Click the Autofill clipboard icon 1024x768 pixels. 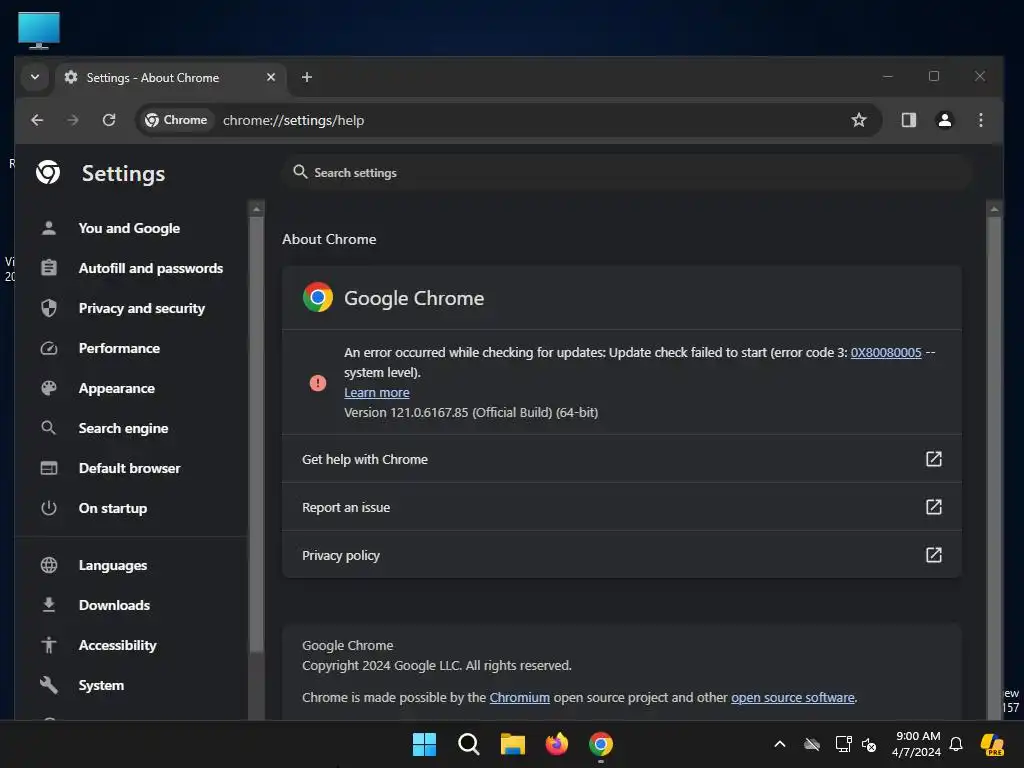click(49, 268)
